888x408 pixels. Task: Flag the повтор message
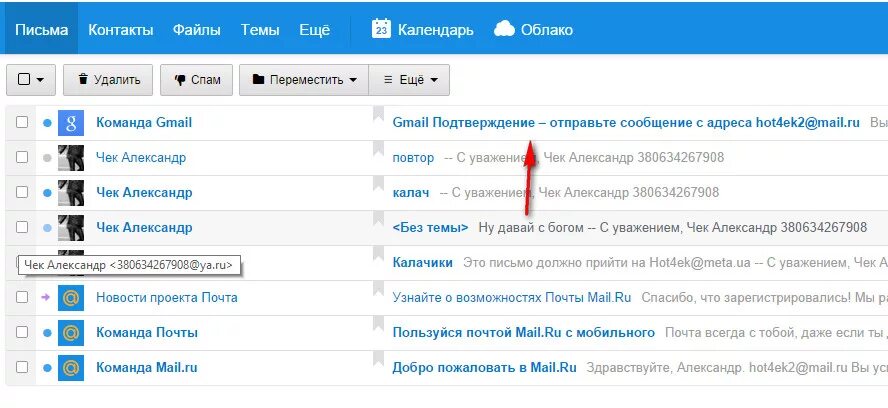pyautogui.click(x=378, y=150)
